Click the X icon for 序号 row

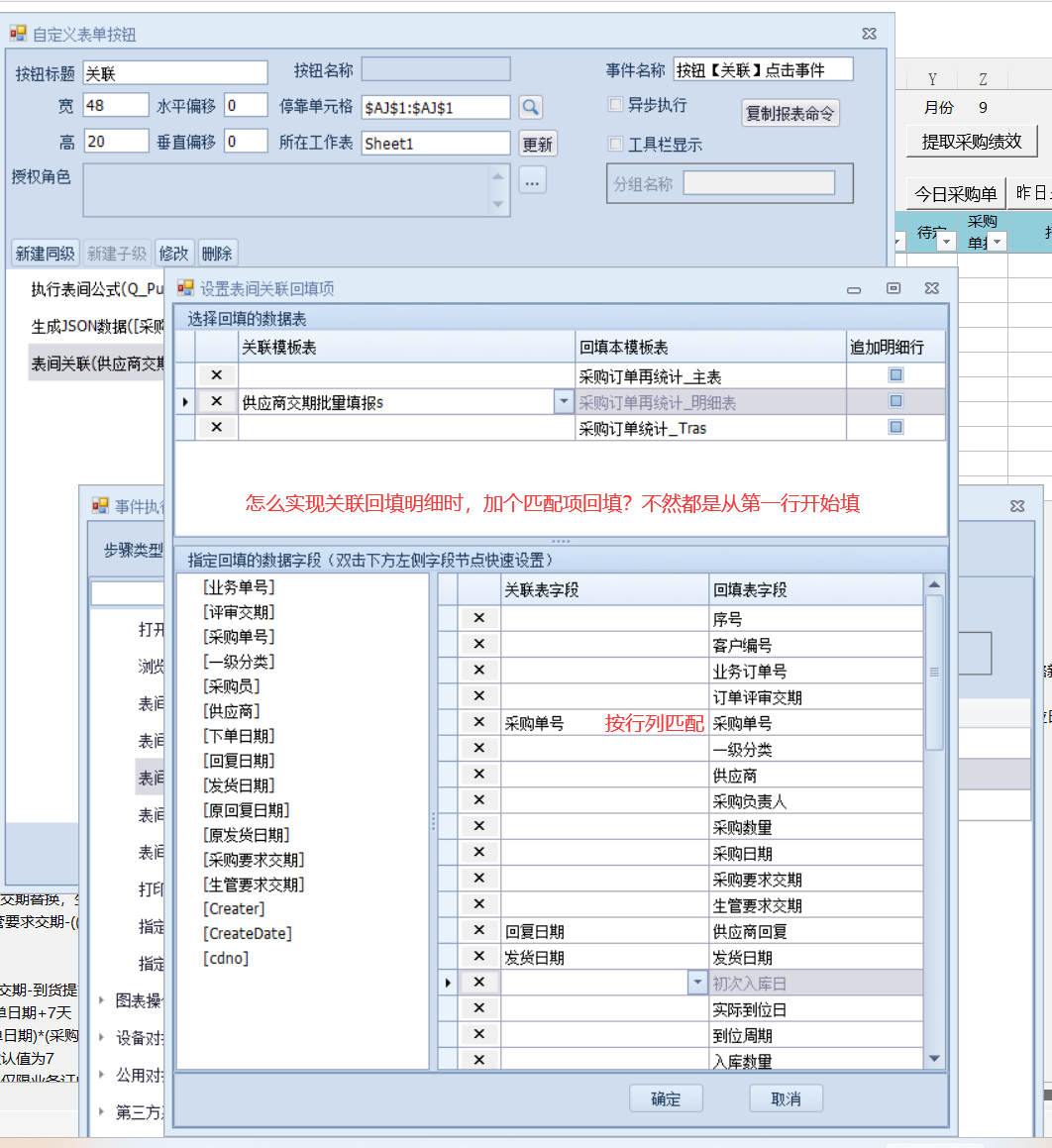pos(479,618)
